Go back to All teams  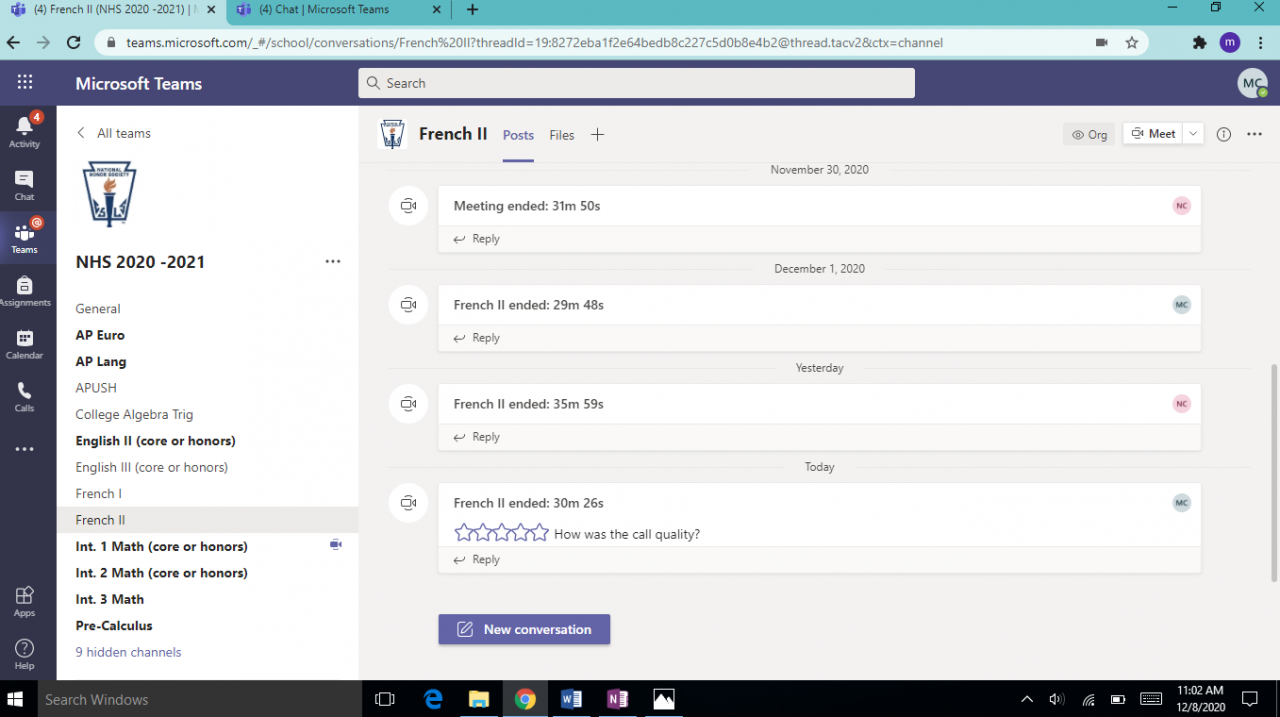point(114,133)
